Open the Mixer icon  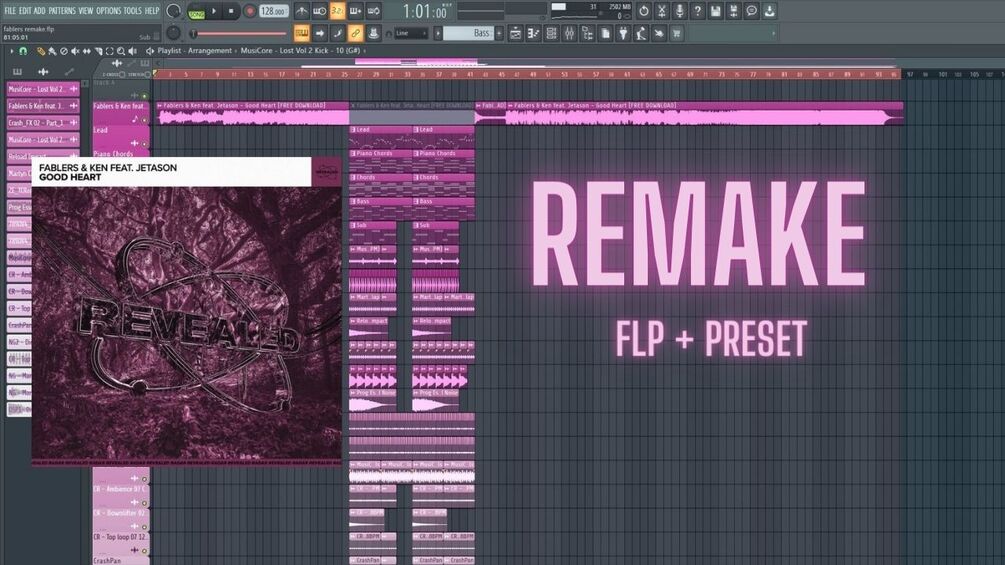(x=569, y=33)
